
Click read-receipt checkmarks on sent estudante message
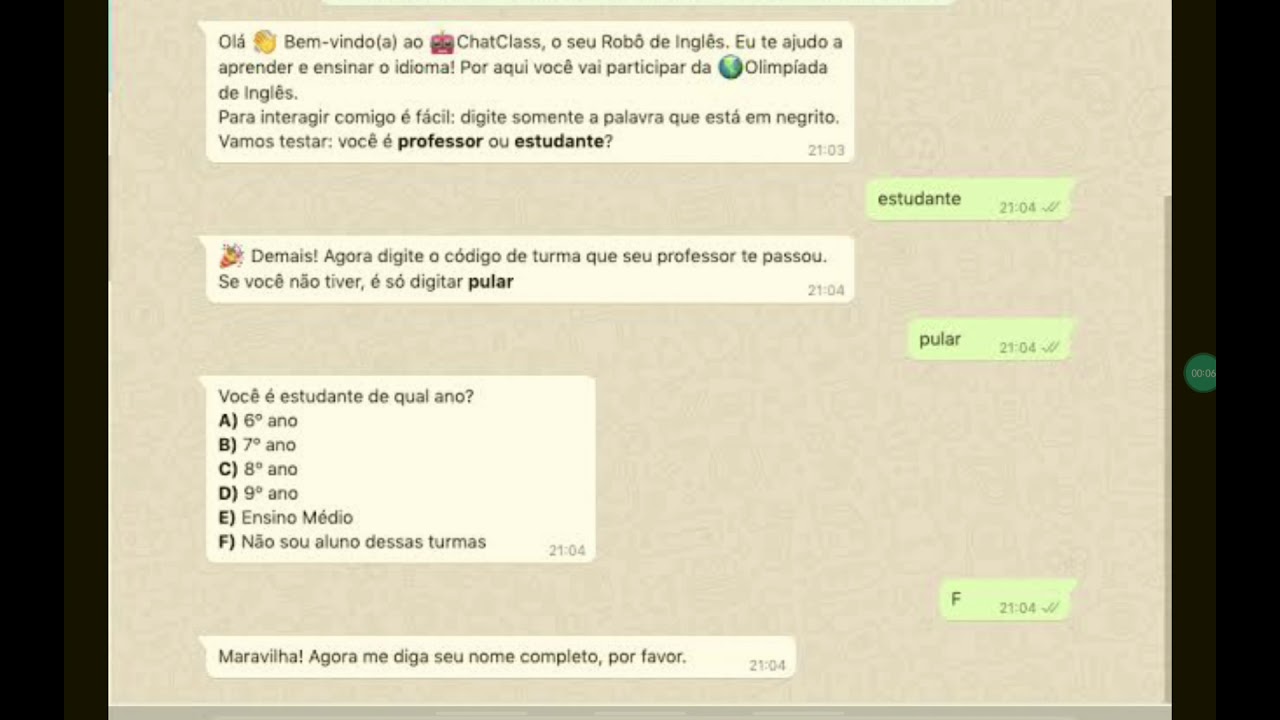(x=1051, y=208)
